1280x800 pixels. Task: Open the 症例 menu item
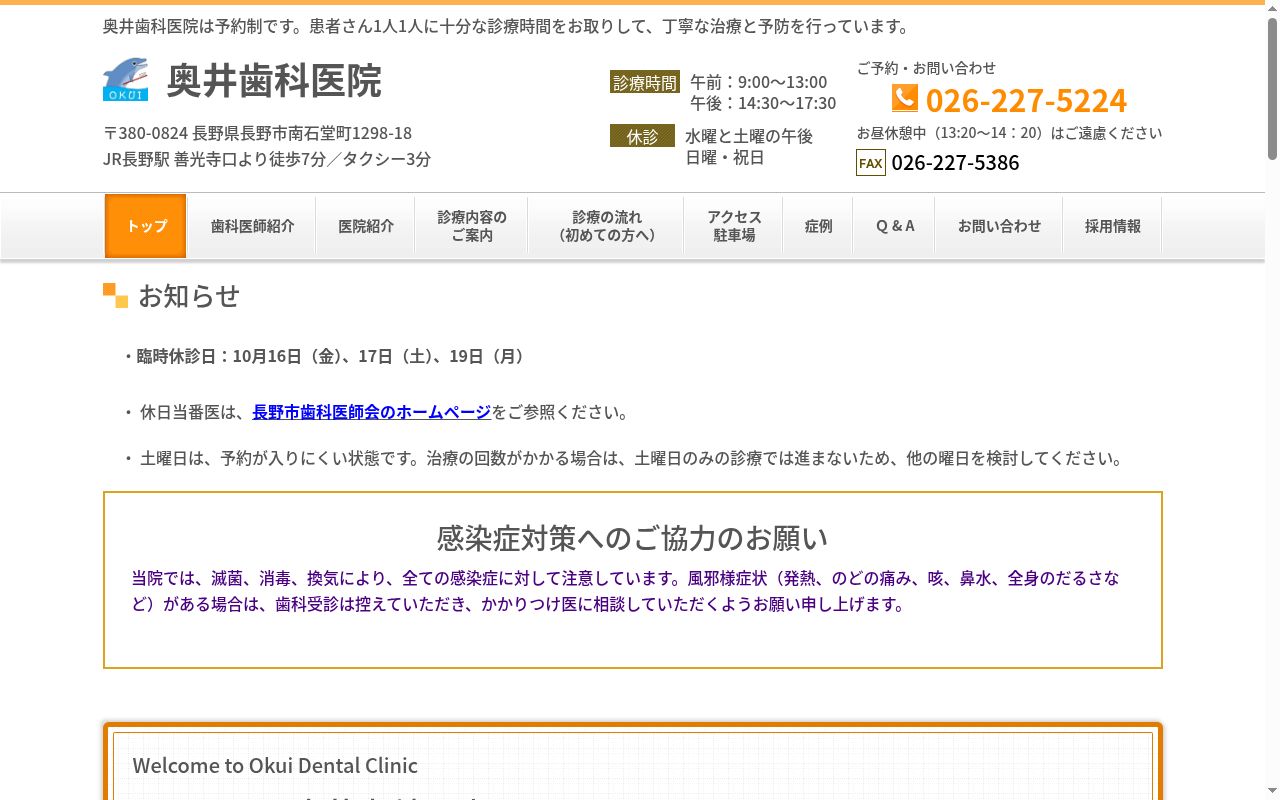[818, 226]
